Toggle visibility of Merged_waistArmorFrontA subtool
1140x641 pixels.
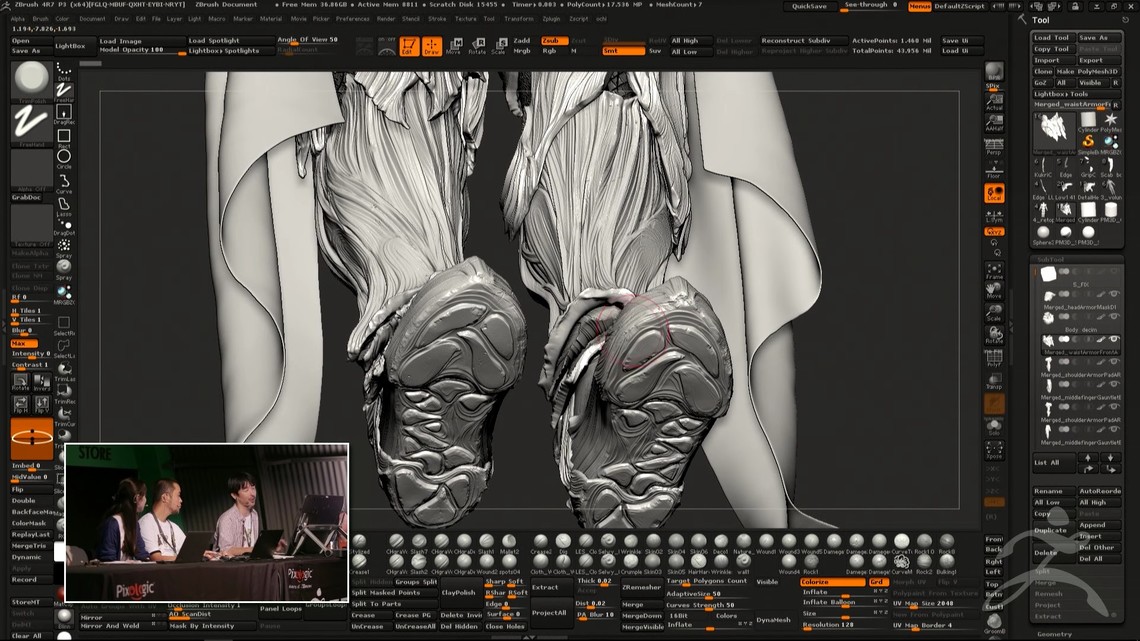(x=1114, y=339)
